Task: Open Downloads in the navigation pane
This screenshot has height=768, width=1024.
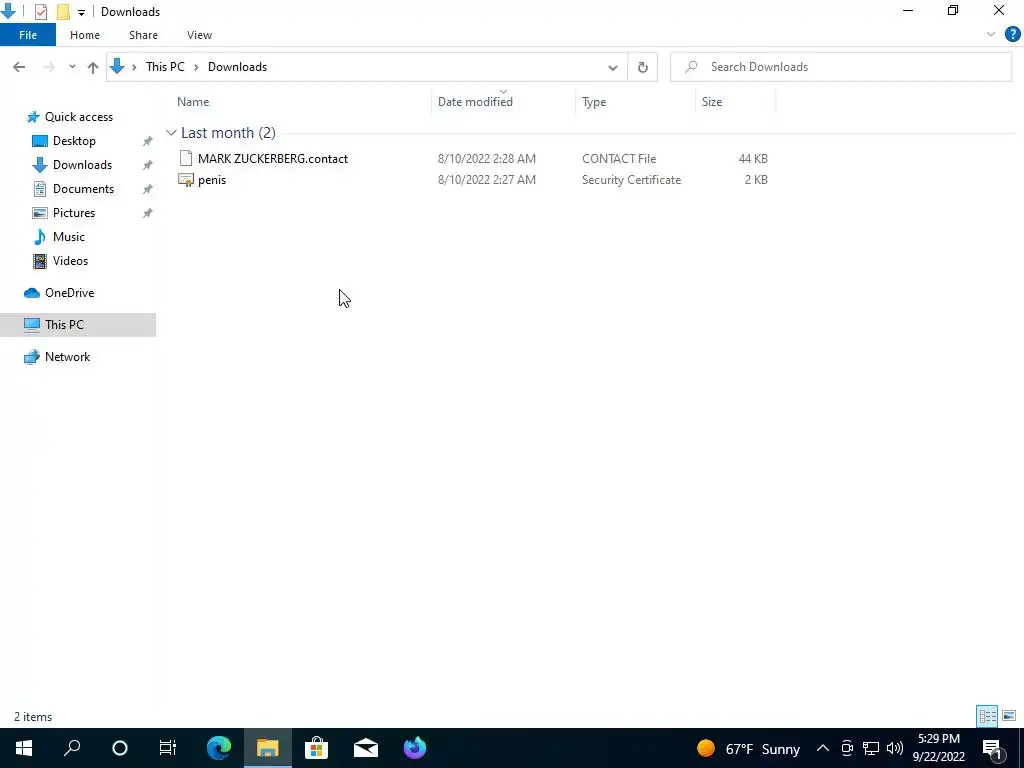Action: pyautogui.click(x=82, y=165)
